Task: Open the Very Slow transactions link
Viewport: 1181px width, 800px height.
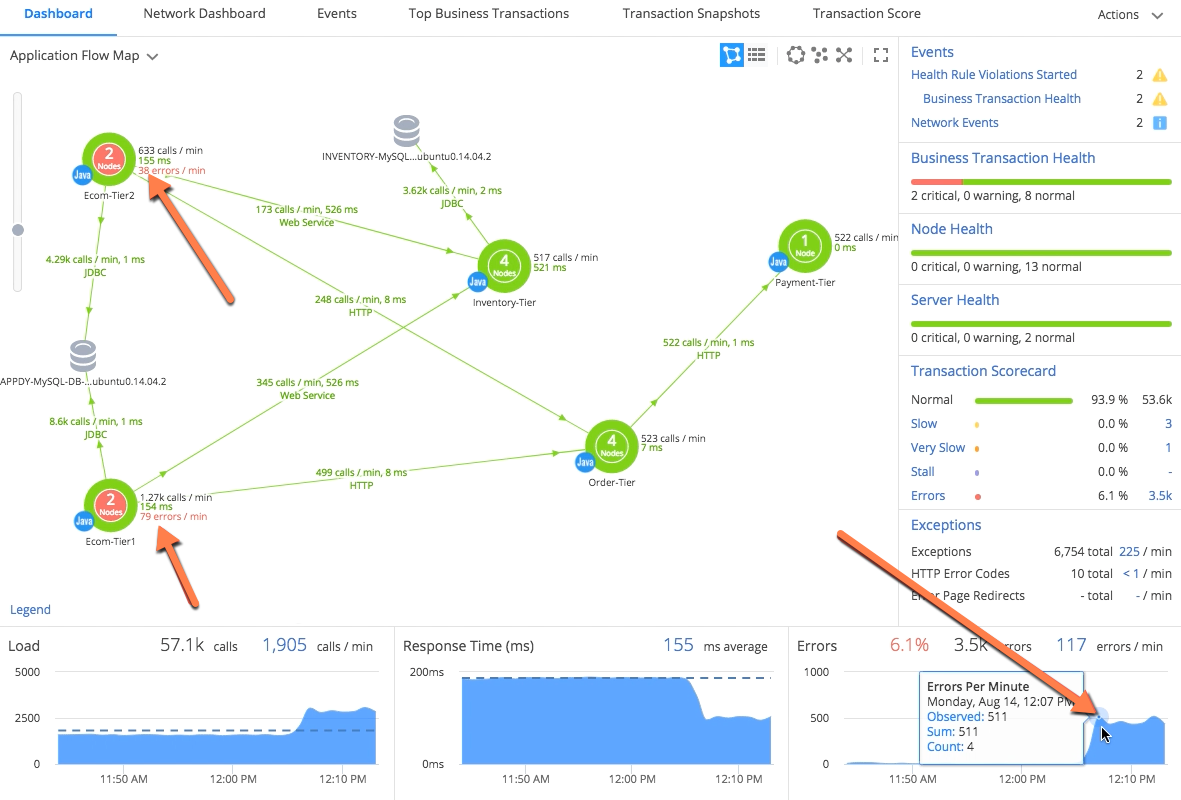Action: tap(938, 447)
